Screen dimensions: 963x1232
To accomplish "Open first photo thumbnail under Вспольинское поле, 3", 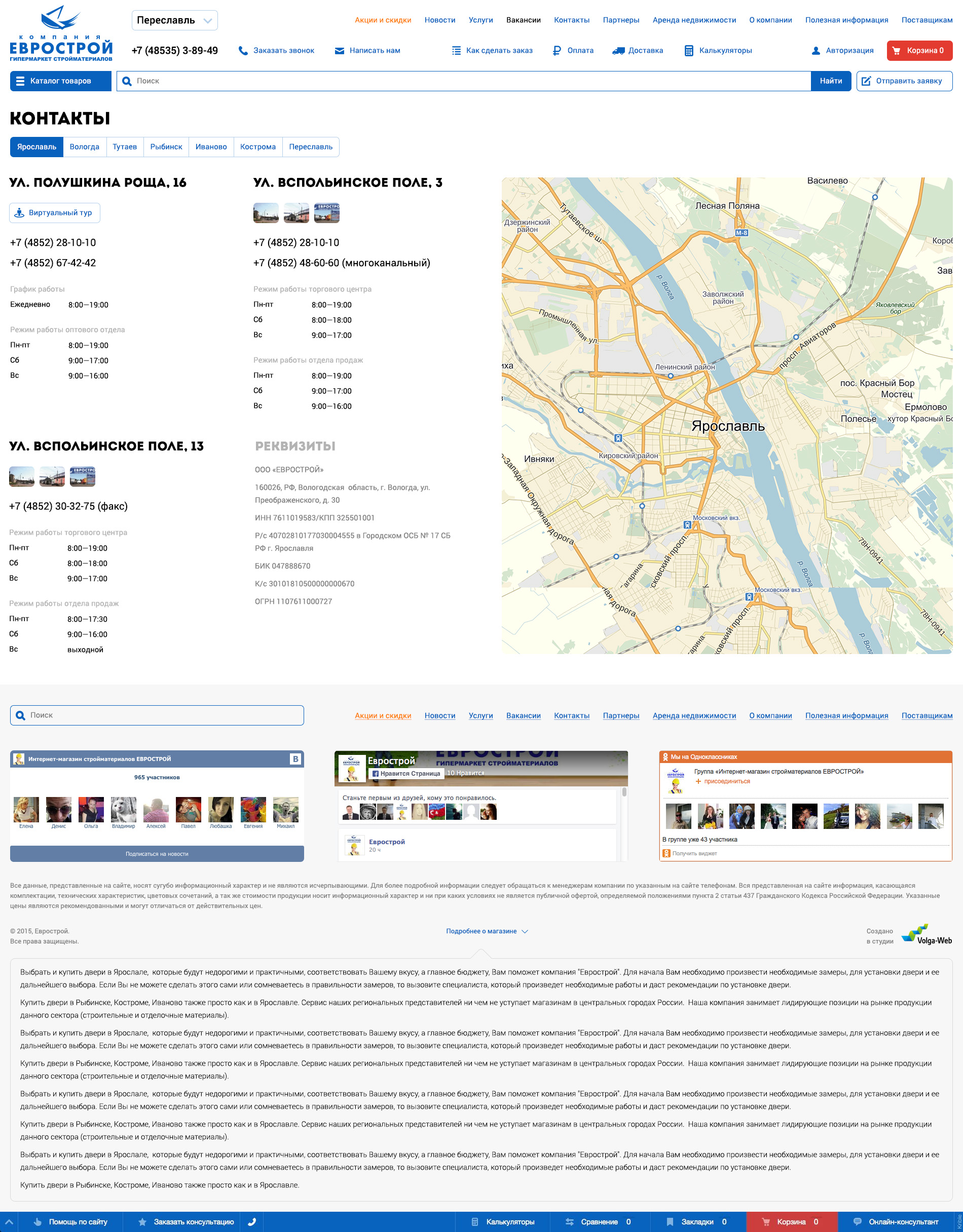I will point(266,212).
